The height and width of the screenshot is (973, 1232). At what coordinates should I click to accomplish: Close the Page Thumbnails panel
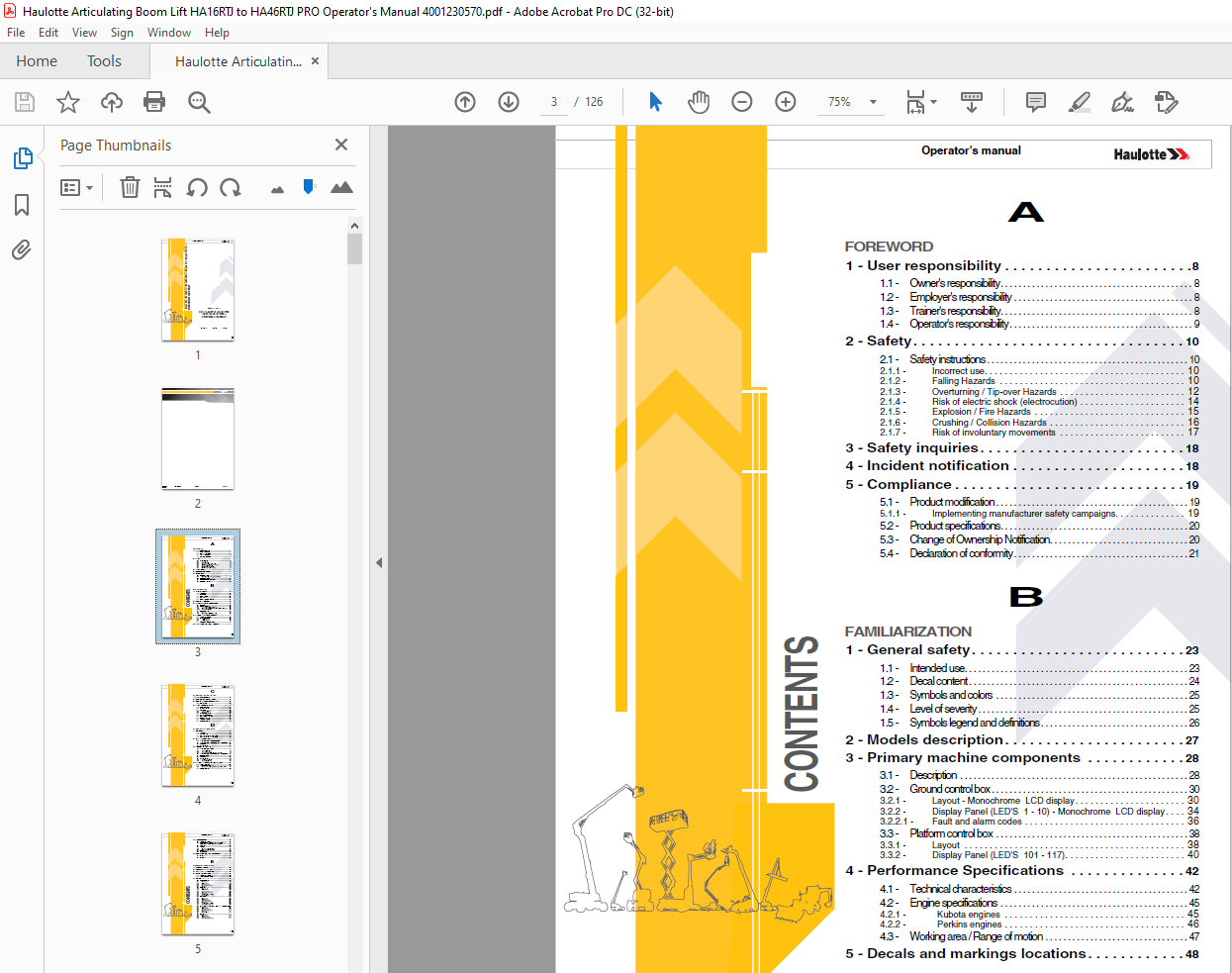341,145
